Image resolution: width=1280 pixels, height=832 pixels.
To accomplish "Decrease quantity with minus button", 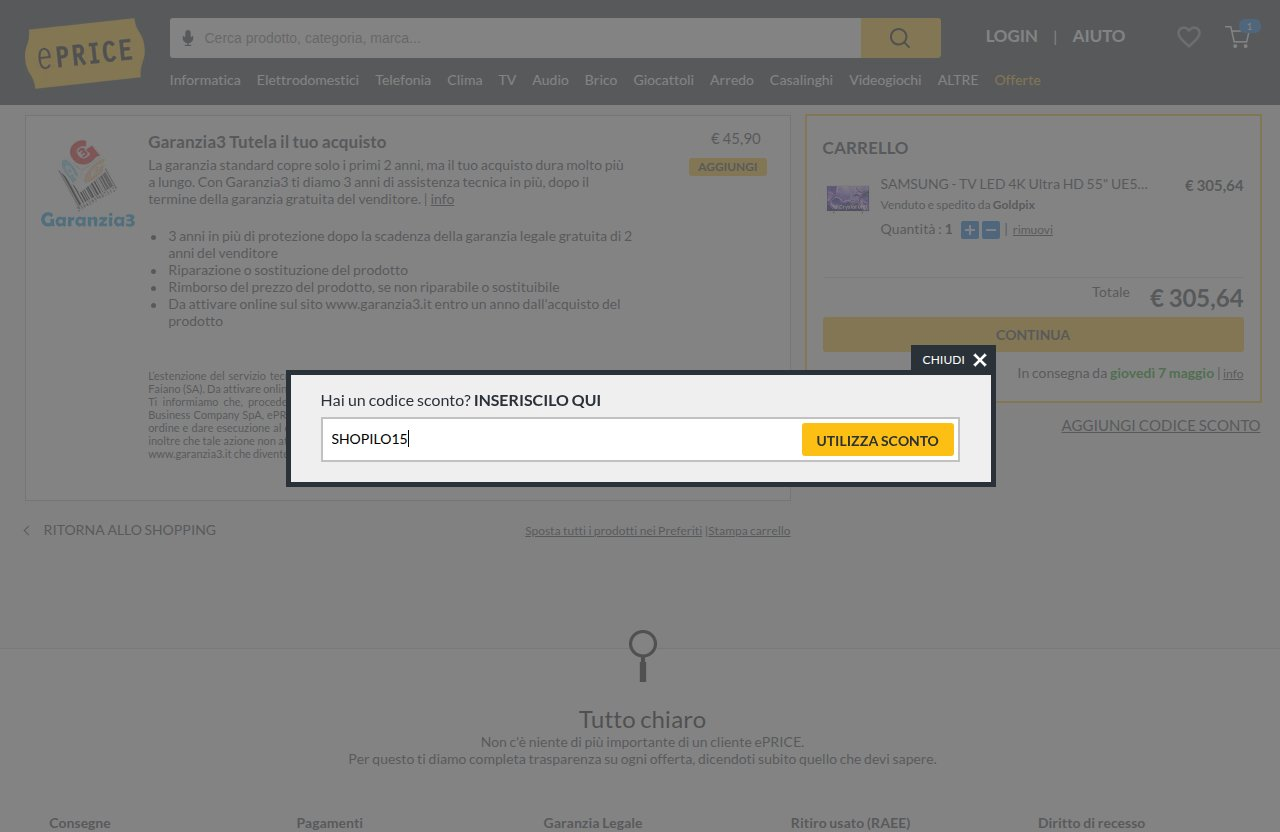I will 991,230.
